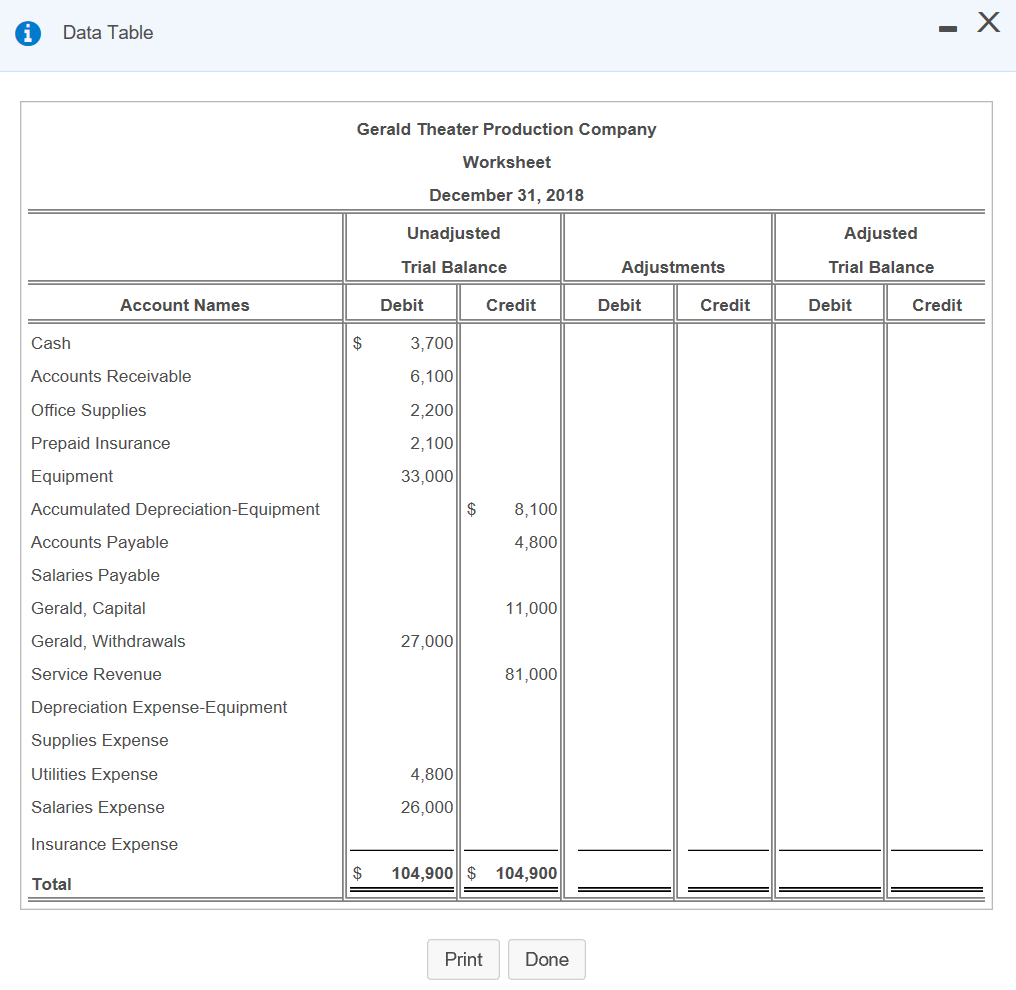Viewport: 1016px width, 990px height.
Task: Click the Accounts Receivable row label
Action: 111,376
